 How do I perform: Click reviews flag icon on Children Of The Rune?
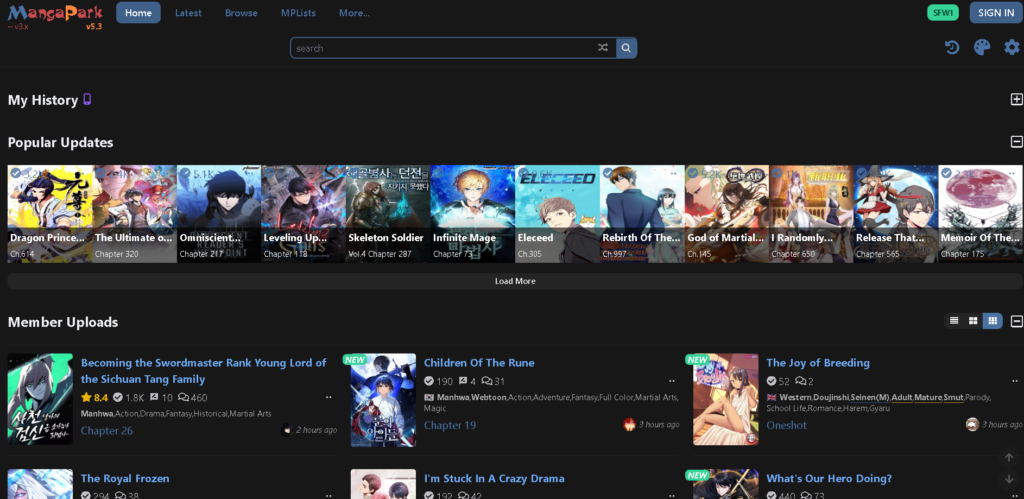(x=463, y=381)
